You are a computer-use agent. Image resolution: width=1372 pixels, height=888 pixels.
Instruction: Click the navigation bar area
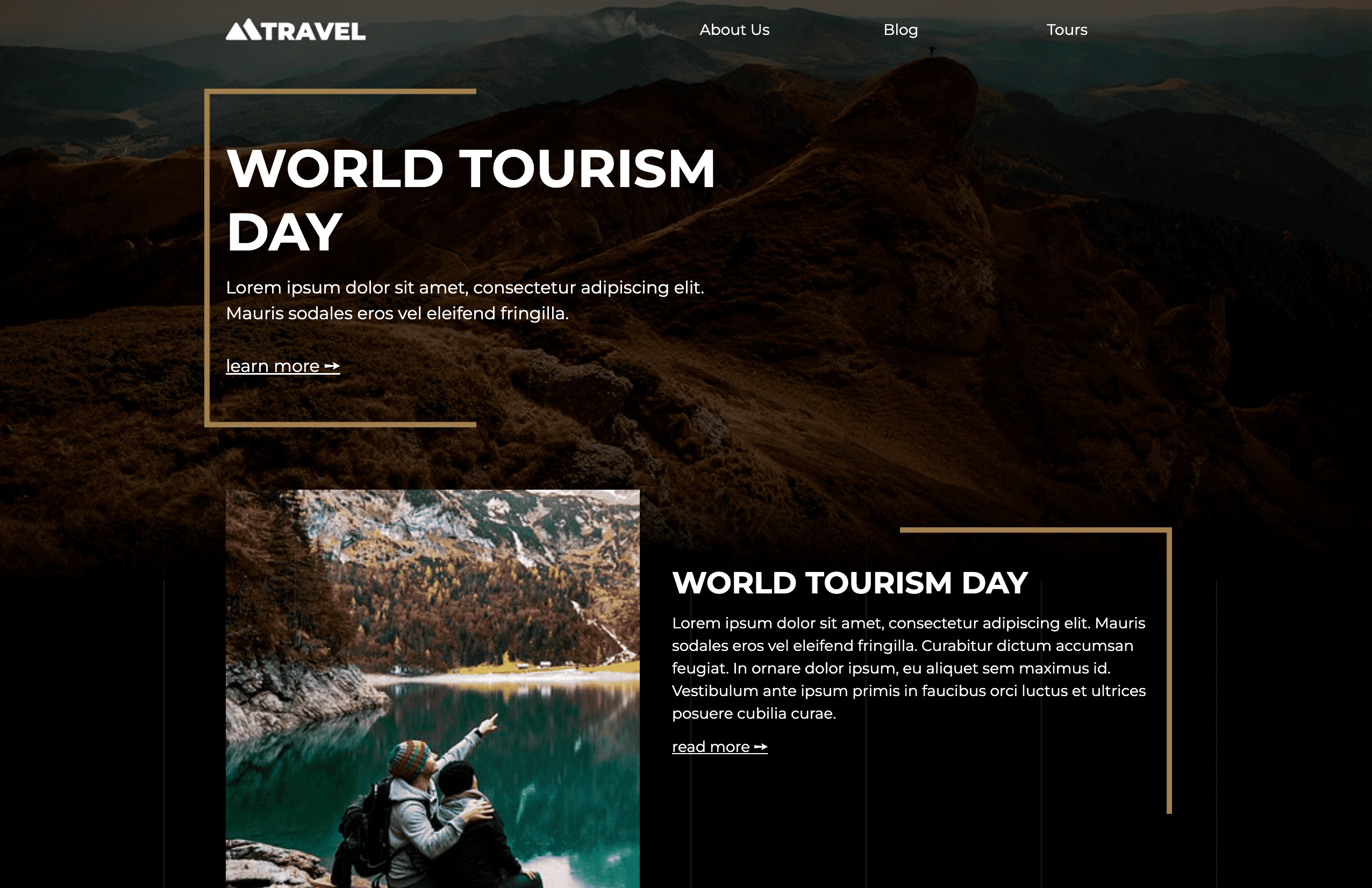tap(686, 30)
